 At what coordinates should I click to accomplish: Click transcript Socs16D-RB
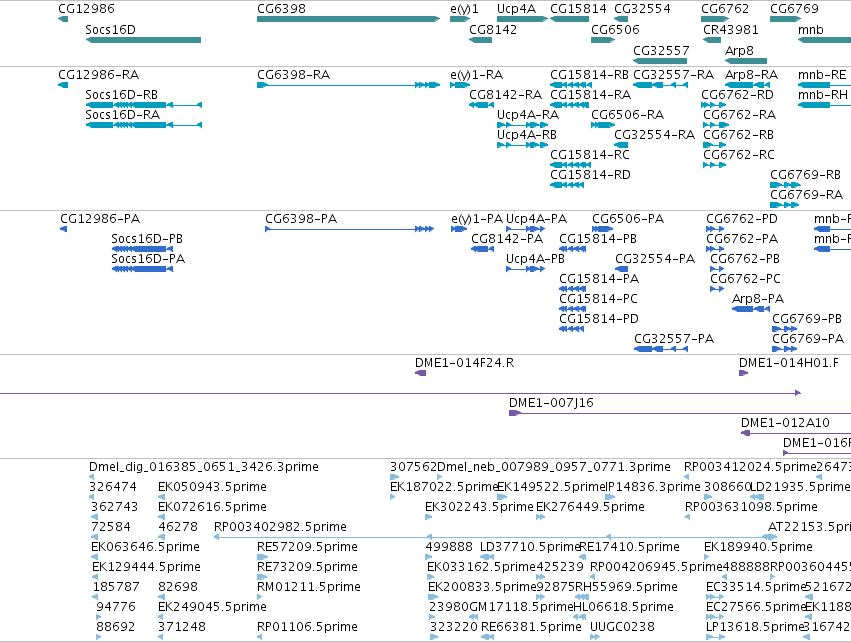click(144, 105)
